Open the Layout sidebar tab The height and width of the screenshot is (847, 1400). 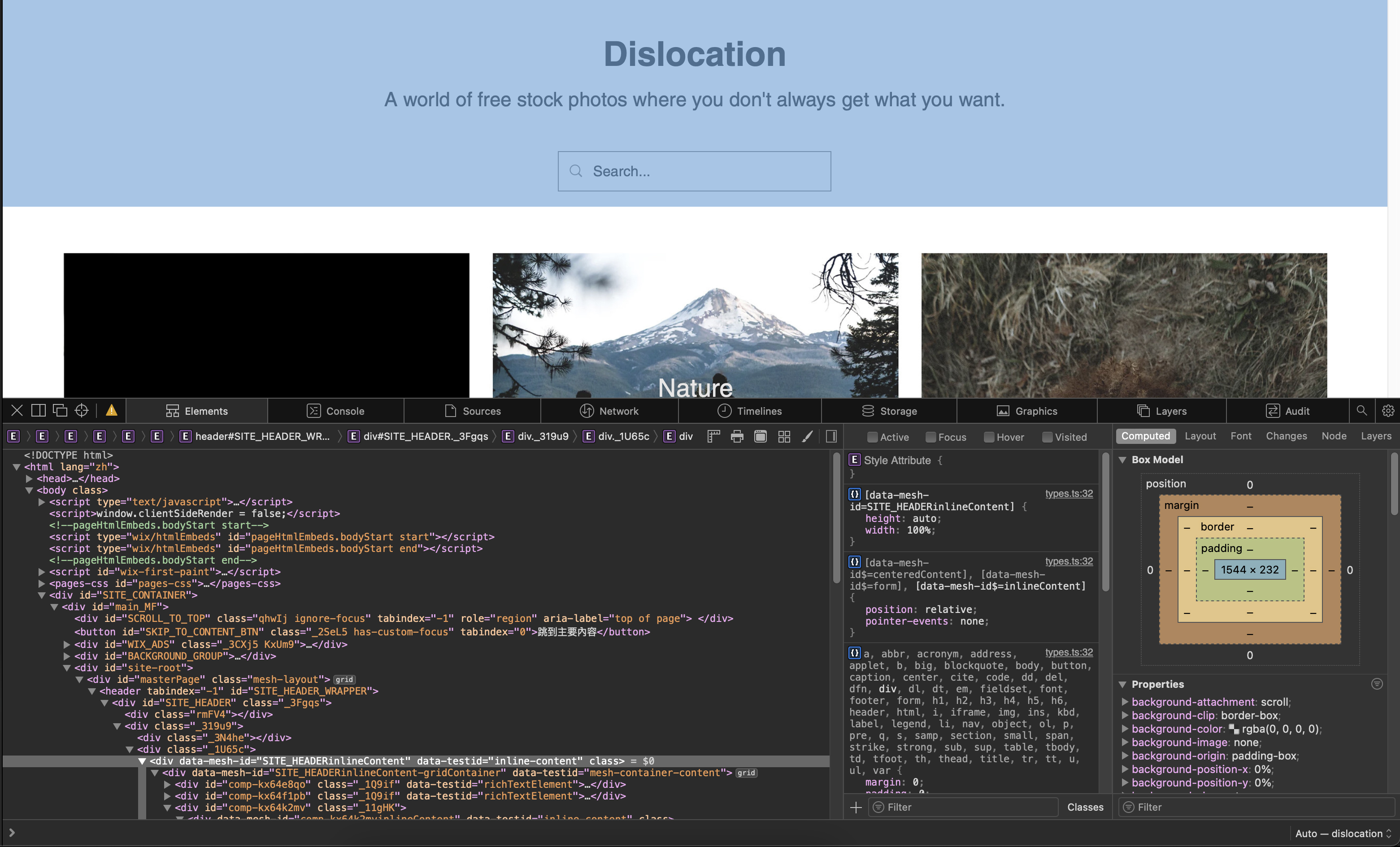1200,436
